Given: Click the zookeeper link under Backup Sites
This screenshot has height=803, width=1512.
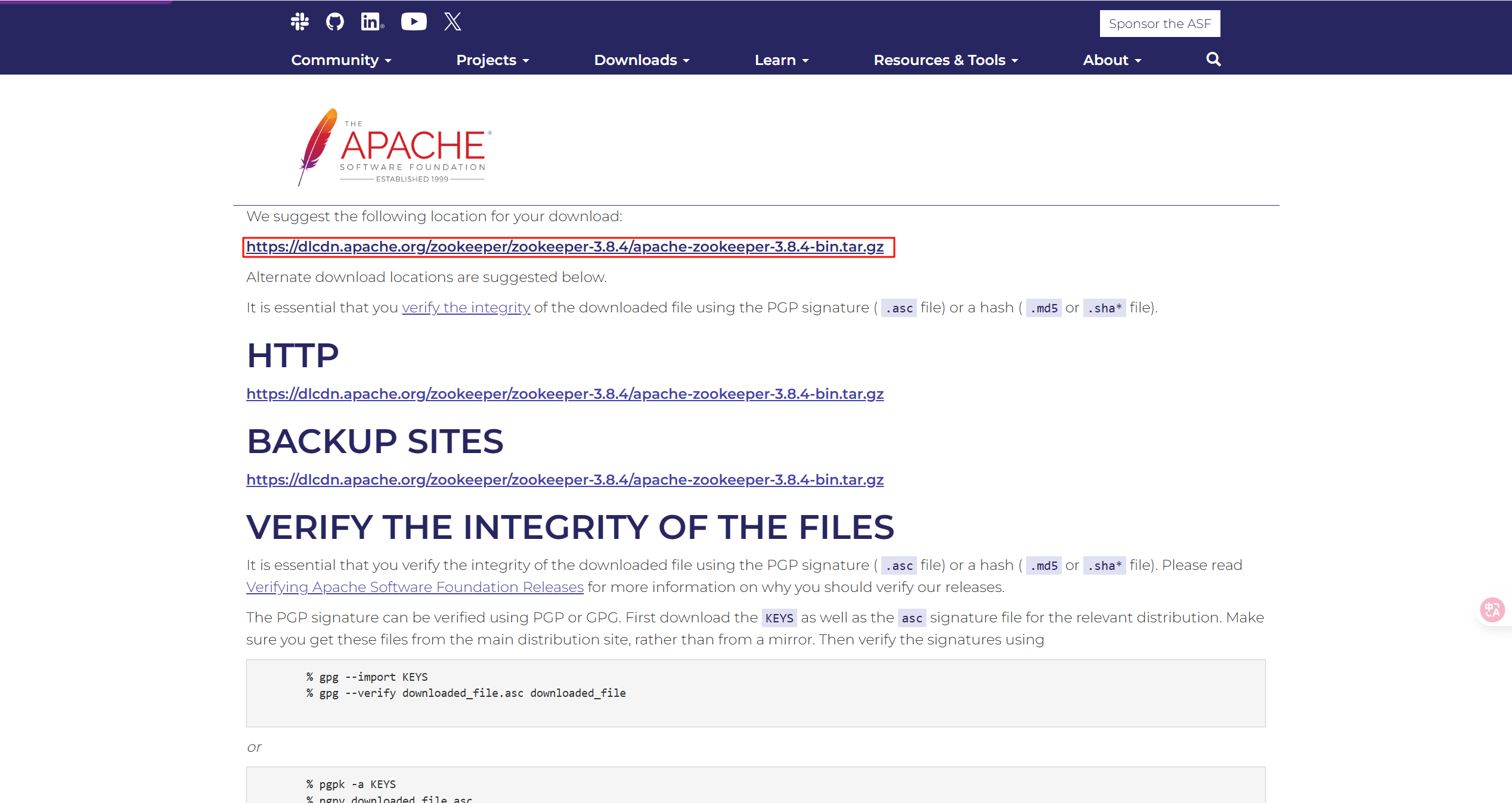Looking at the screenshot, I should (x=565, y=480).
